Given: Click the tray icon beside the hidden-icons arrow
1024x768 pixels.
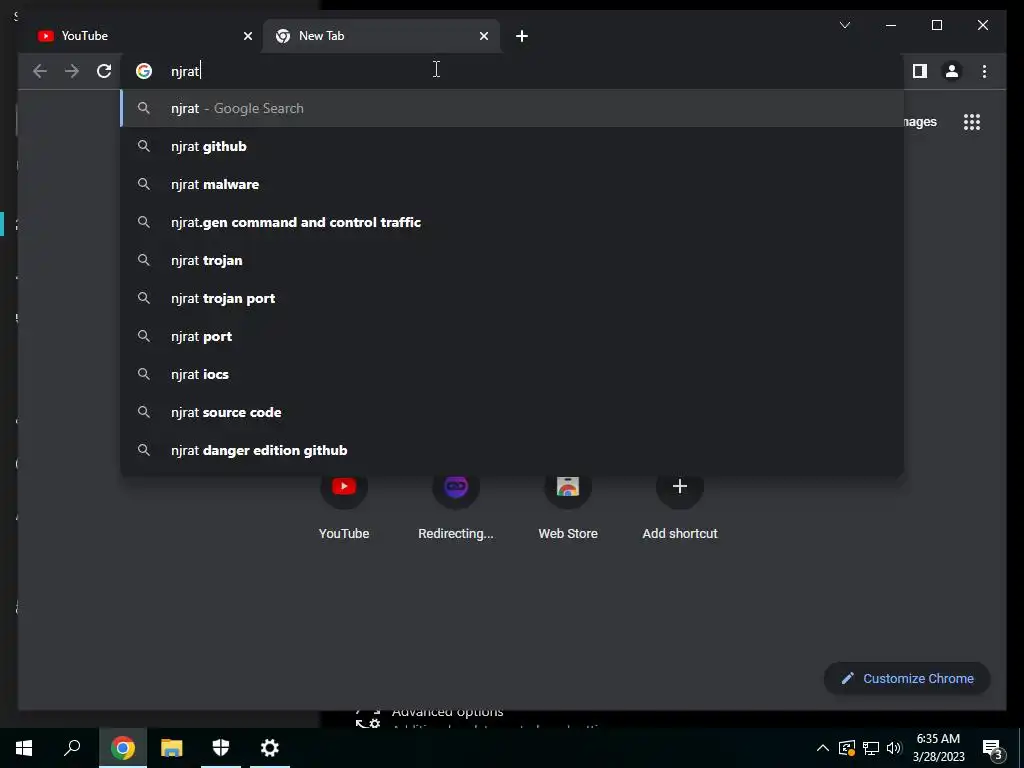Looking at the screenshot, I should (847, 748).
